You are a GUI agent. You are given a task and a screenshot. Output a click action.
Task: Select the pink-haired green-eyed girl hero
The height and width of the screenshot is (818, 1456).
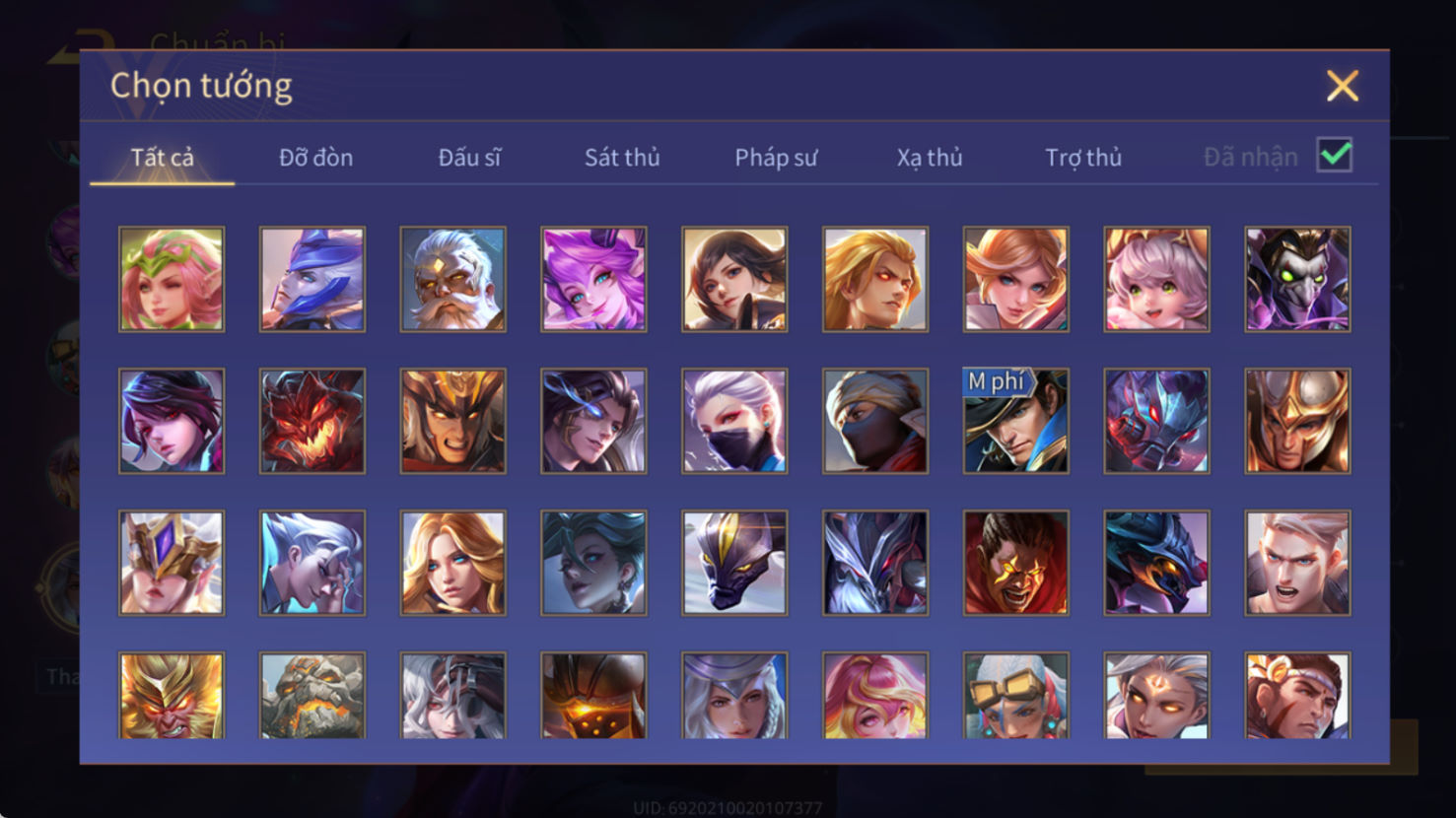pos(1156,279)
